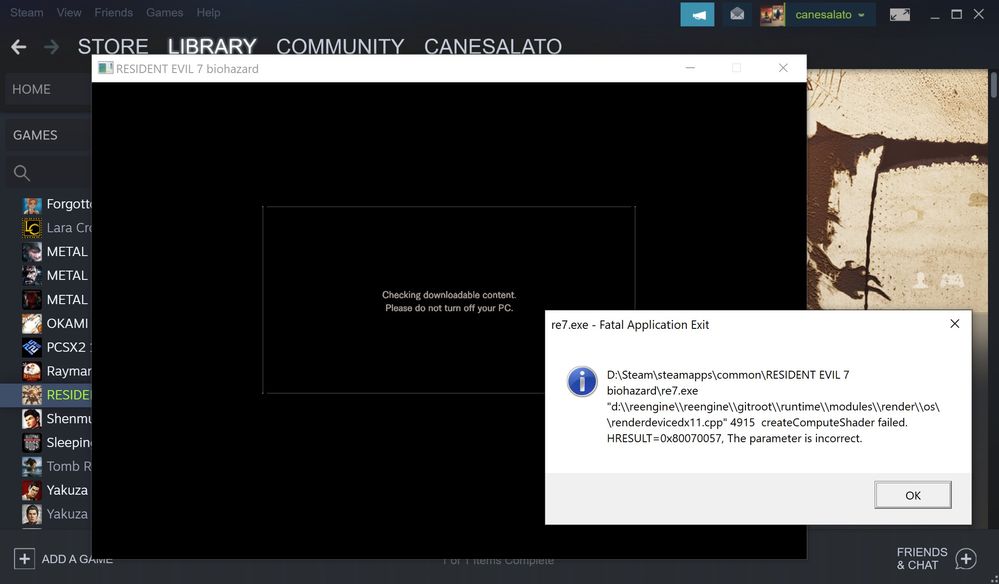
Task: Open the Friends menu
Action: (113, 12)
